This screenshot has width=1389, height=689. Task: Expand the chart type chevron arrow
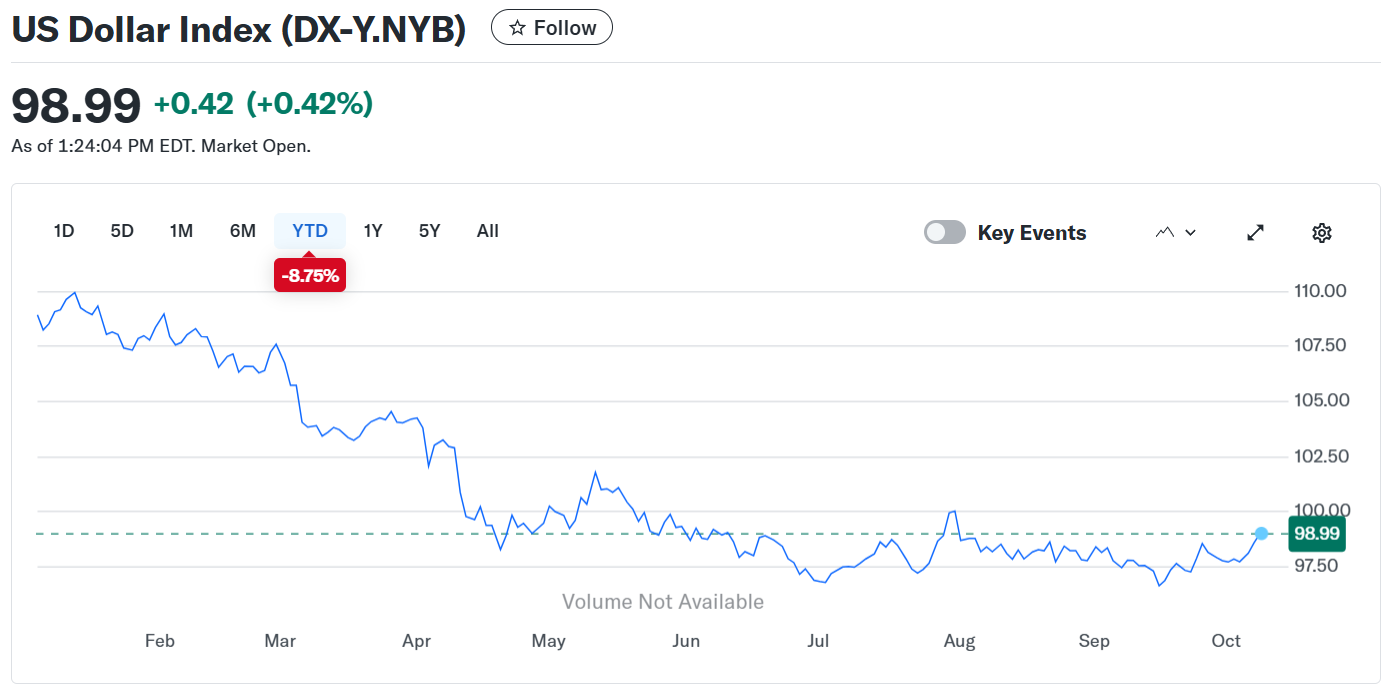(1191, 233)
